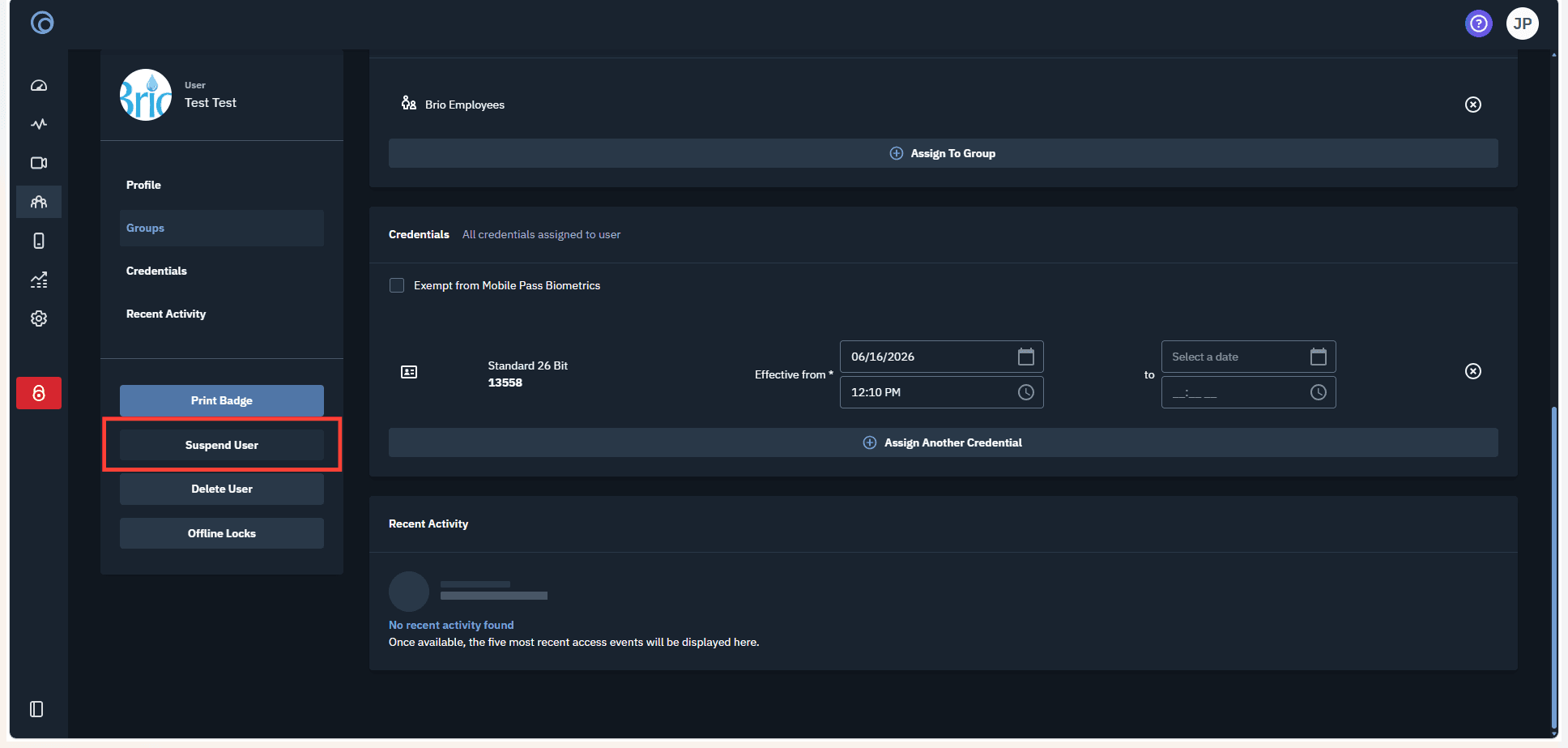Screen dimensions: 1568x748
Task: Click the No recent activity found text
Action: (451, 625)
